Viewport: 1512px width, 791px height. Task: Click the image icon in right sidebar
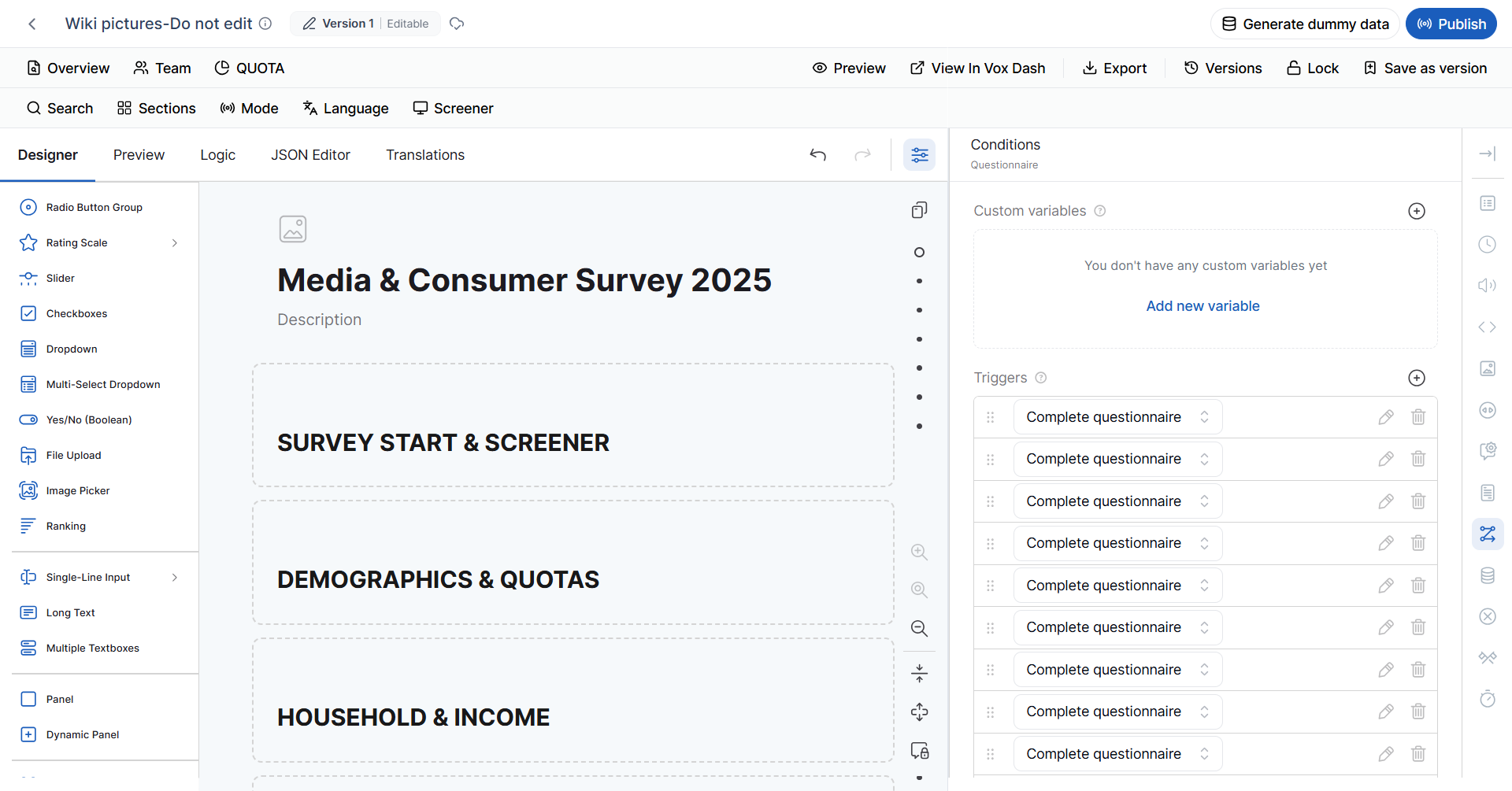pyautogui.click(x=1488, y=368)
